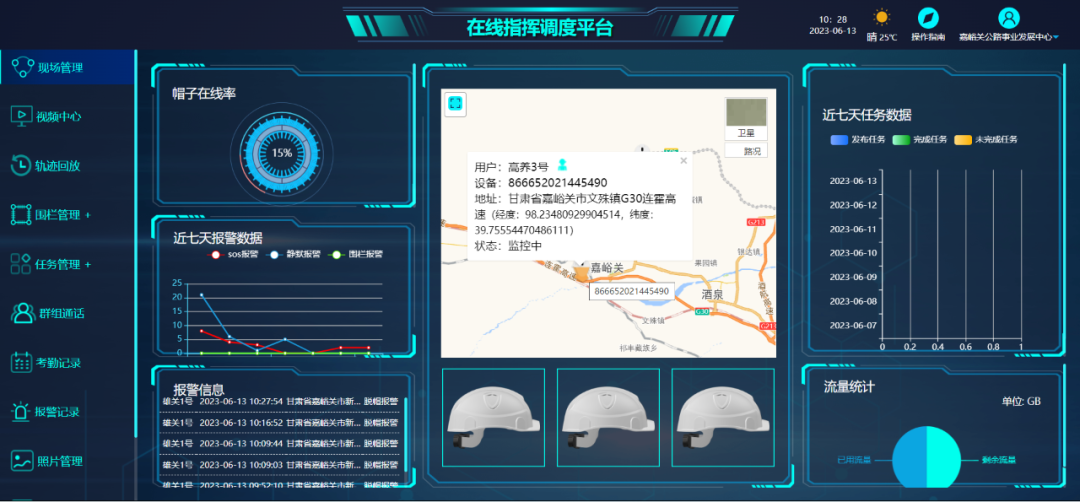The image size is (1080, 502).
Task: Open alarm row dated 2023-06-13 10:09:44
Action: click(x=280, y=443)
